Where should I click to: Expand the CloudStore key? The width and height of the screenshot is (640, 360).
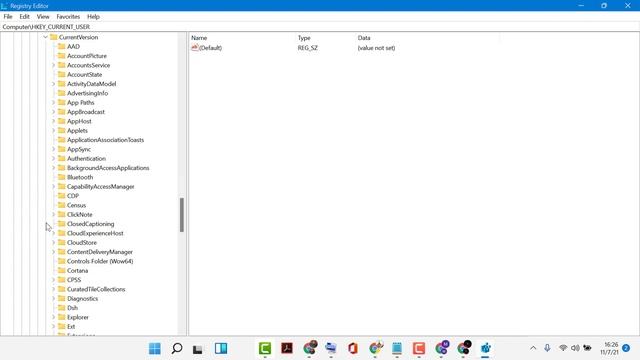pos(53,242)
